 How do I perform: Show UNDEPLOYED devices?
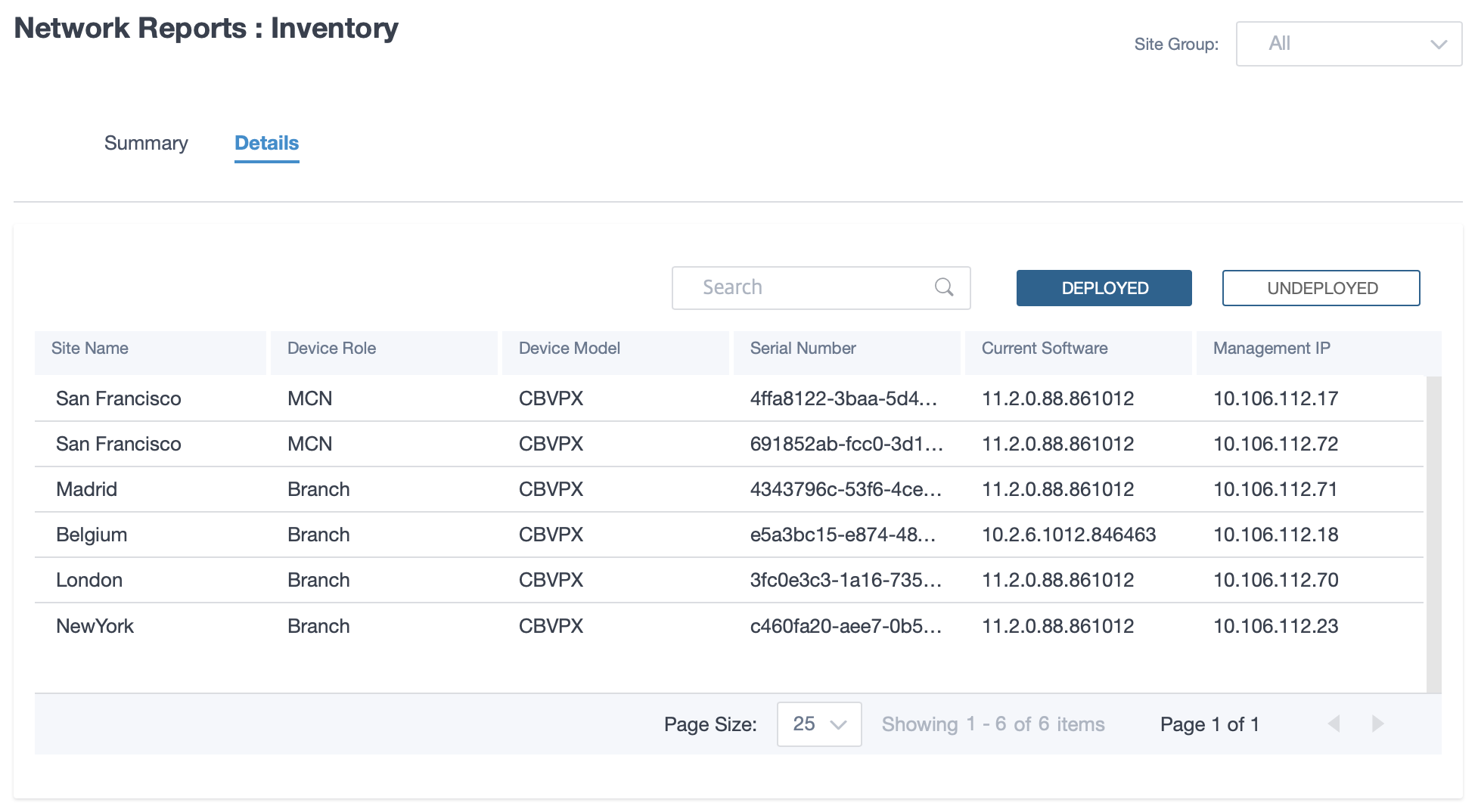click(x=1321, y=288)
